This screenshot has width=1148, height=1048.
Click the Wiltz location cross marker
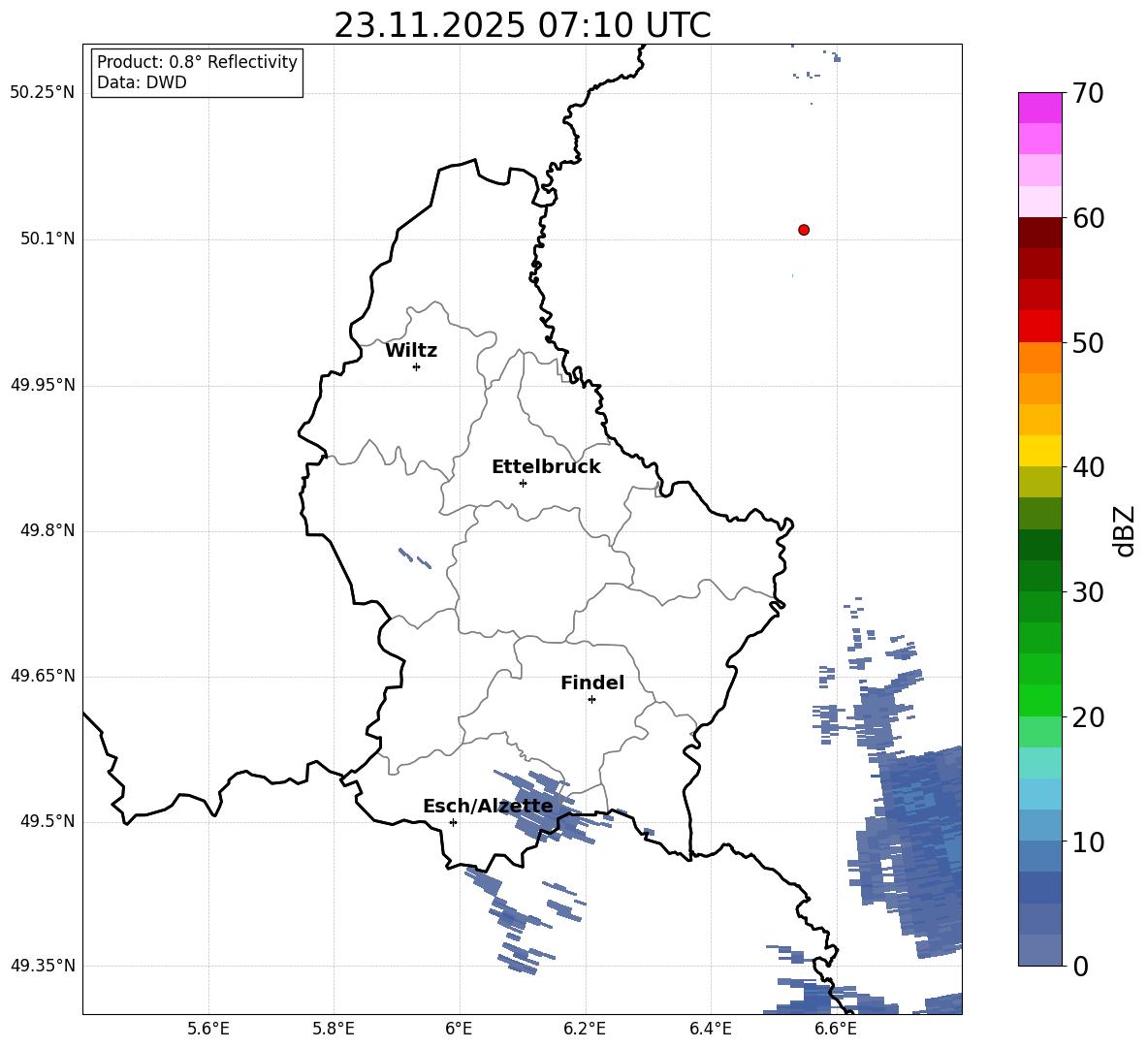pos(417,366)
